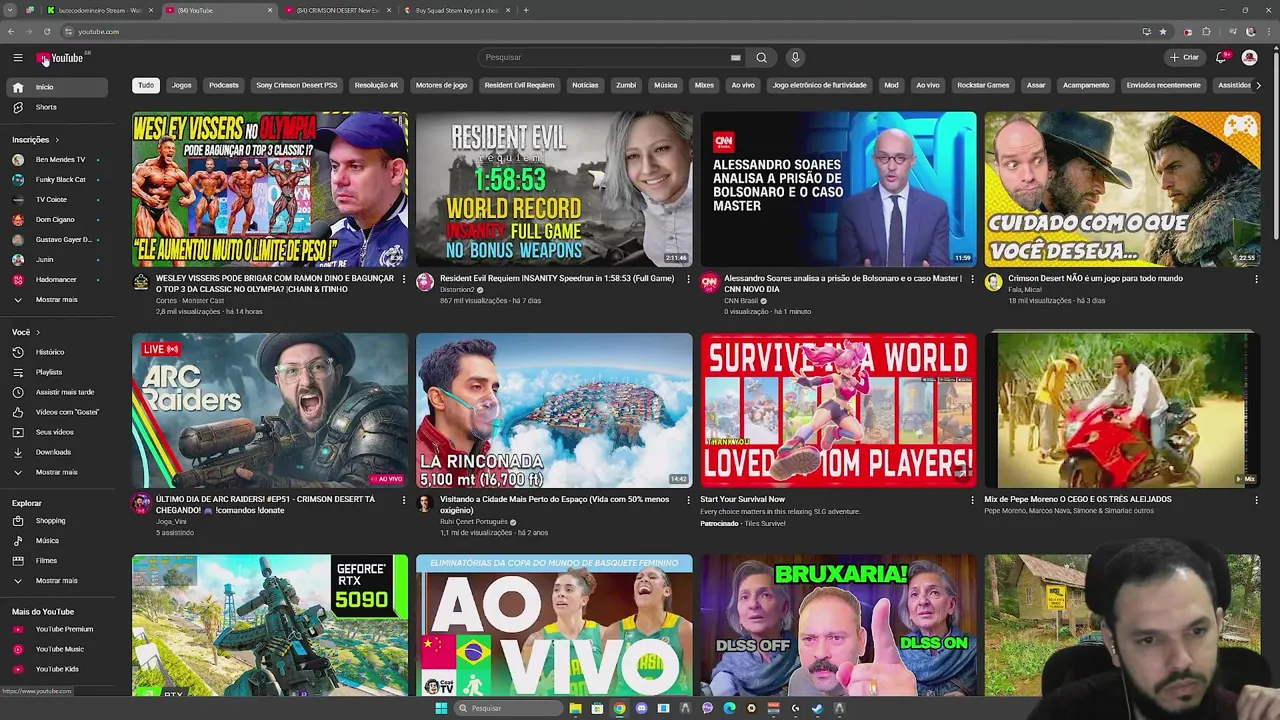Click the search magnifier button

coord(762,57)
